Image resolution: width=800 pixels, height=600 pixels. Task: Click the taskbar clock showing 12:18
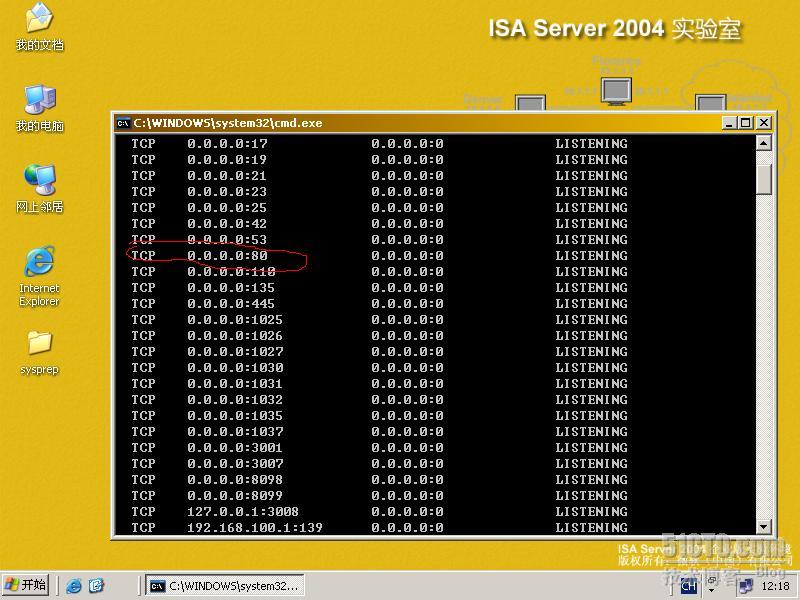coord(775,586)
